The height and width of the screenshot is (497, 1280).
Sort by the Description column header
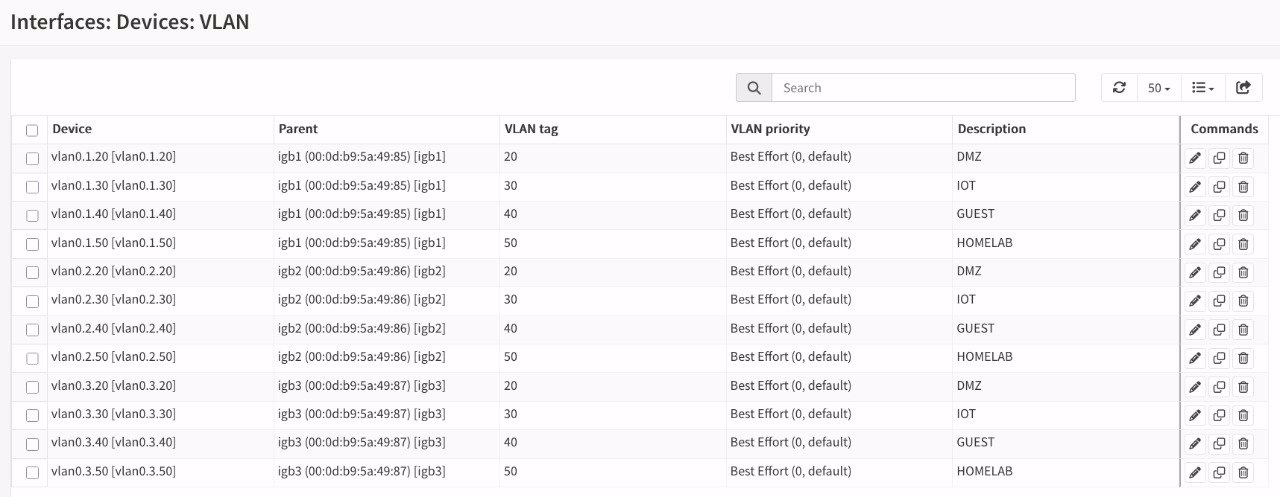991,129
